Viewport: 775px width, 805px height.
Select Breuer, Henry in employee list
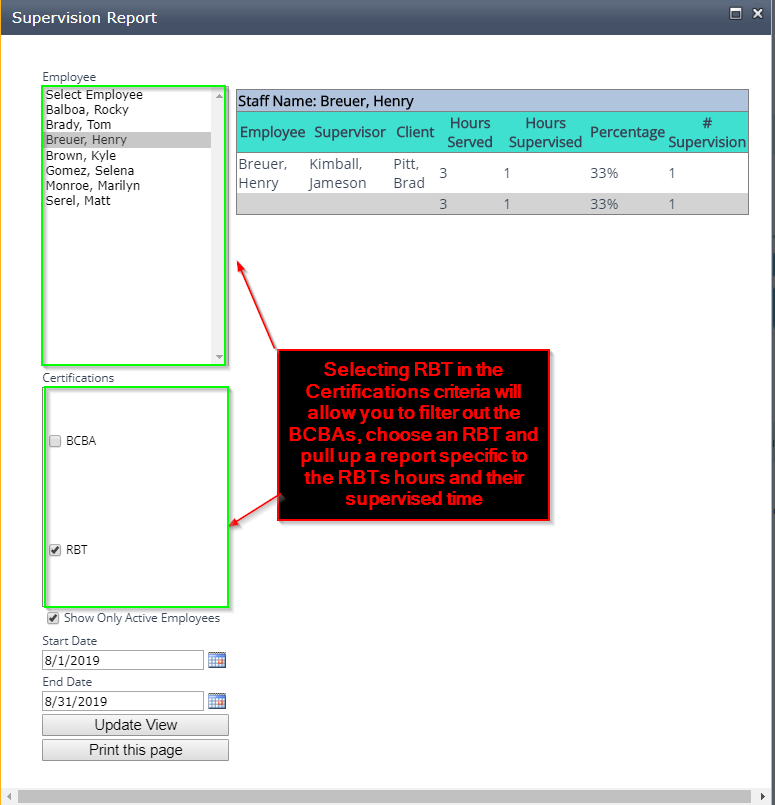pos(127,140)
